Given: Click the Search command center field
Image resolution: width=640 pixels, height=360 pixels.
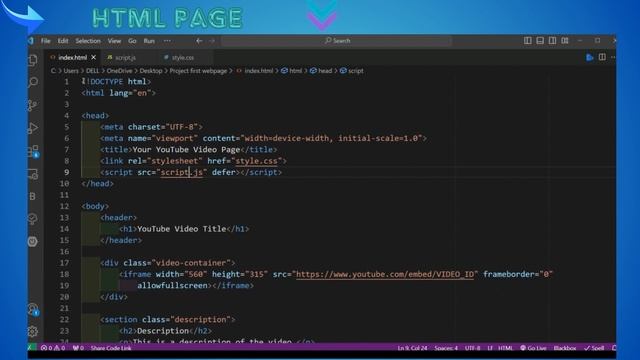Looking at the screenshot, I should click(337, 41).
